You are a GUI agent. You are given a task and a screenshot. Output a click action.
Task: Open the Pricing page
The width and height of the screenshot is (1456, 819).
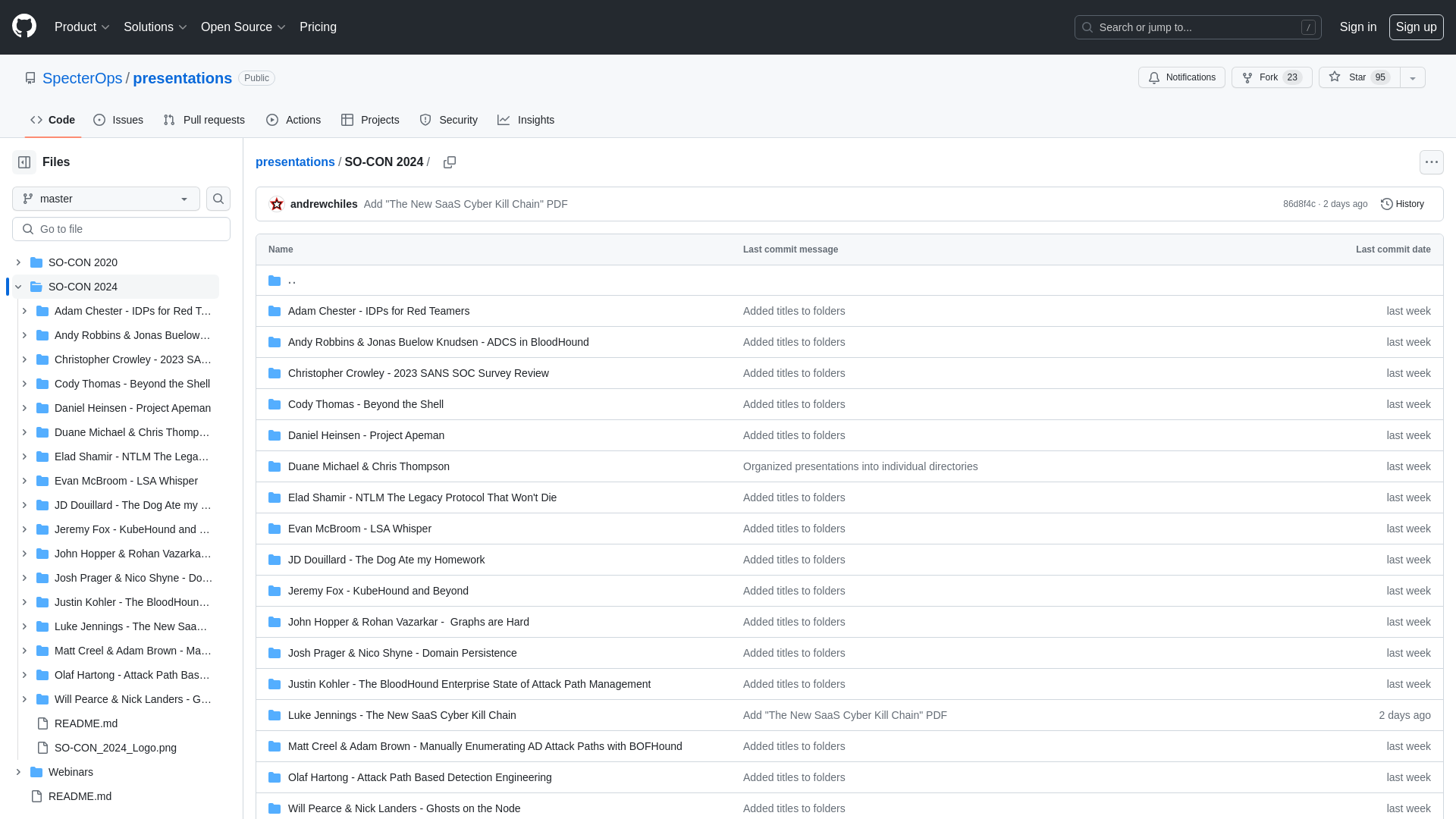coord(318,27)
